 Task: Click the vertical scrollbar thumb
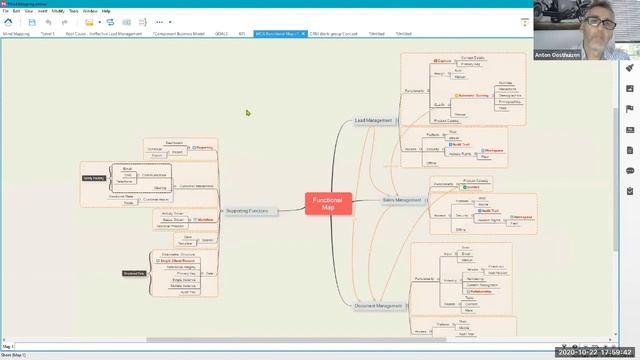point(616,180)
